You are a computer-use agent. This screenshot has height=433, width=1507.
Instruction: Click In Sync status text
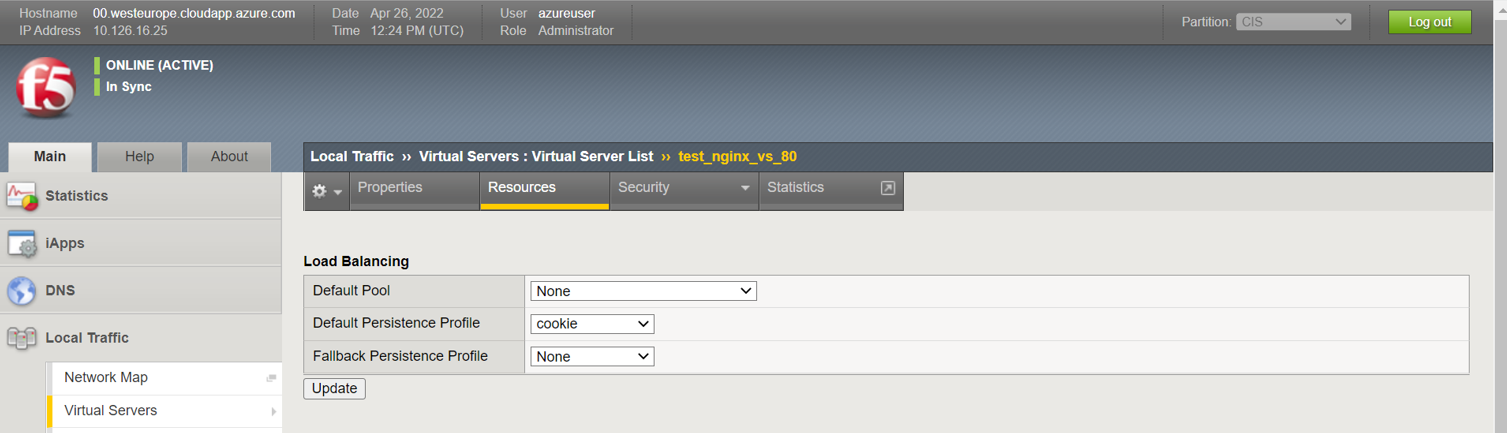pos(129,87)
